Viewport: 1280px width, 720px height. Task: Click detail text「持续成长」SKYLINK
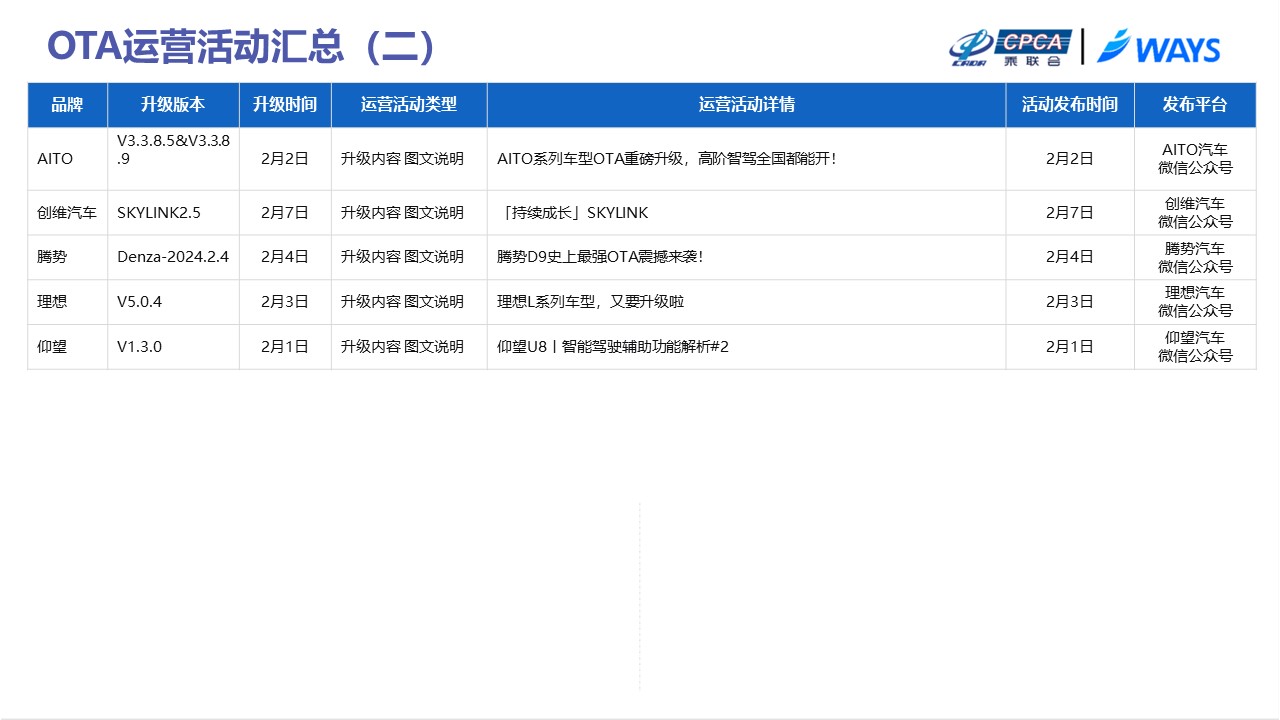572,213
